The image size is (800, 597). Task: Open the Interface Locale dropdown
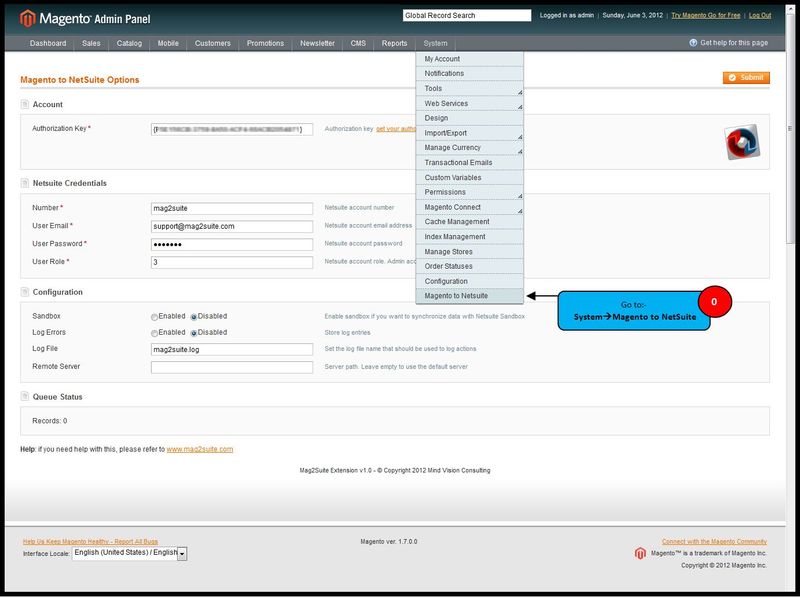pos(130,553)
